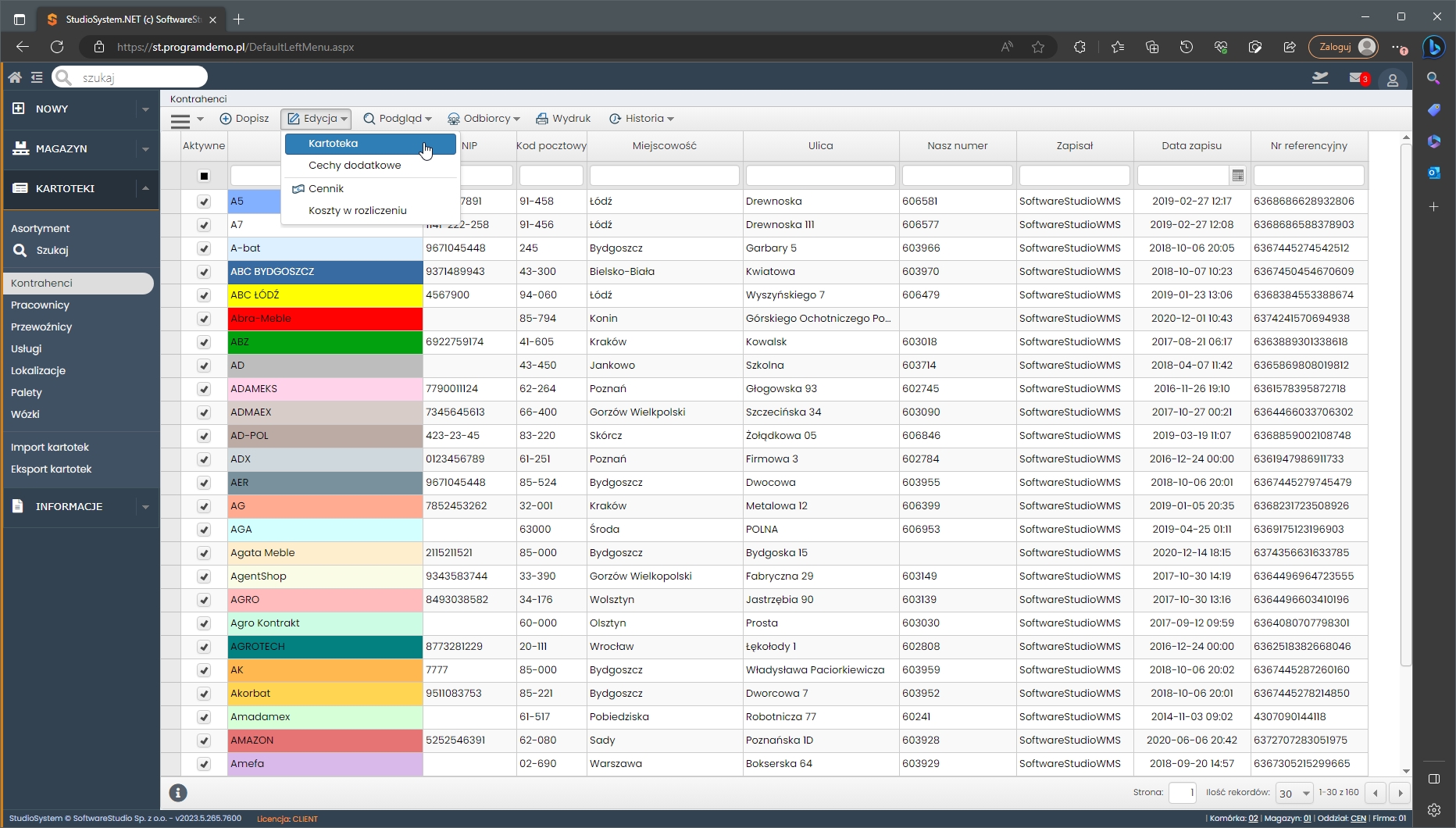Open the Historia dropdown menu

[642, 119]
